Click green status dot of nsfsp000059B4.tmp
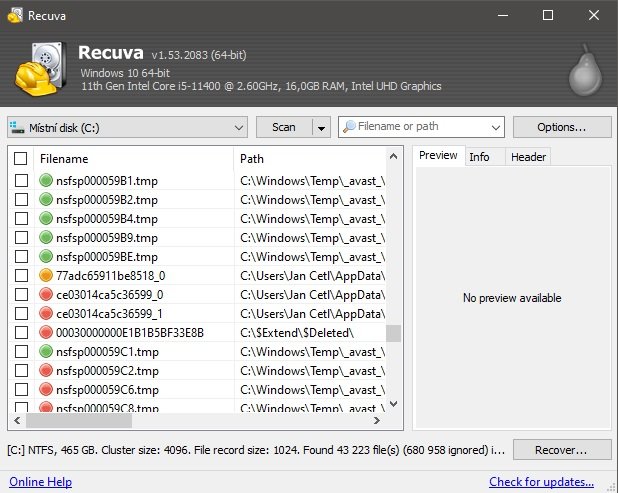The height and width of the screenshot is (493, 618). (46, 218)
